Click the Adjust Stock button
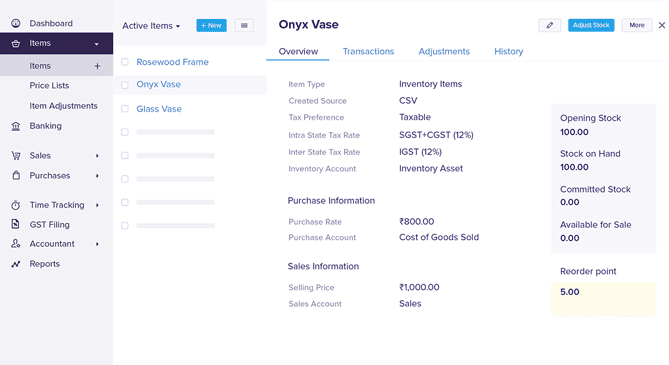This screenshot has height=365, width=669. coord(591,25)
